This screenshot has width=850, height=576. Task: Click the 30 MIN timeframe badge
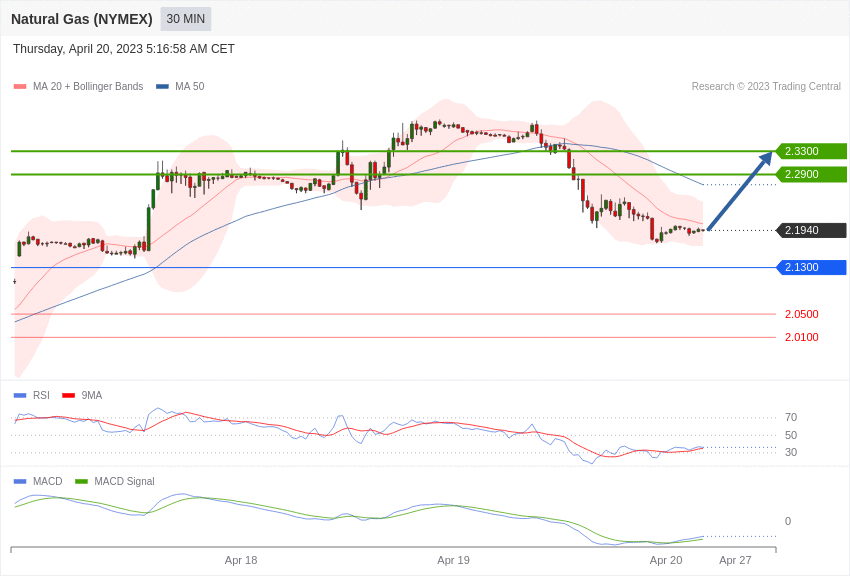185,19
